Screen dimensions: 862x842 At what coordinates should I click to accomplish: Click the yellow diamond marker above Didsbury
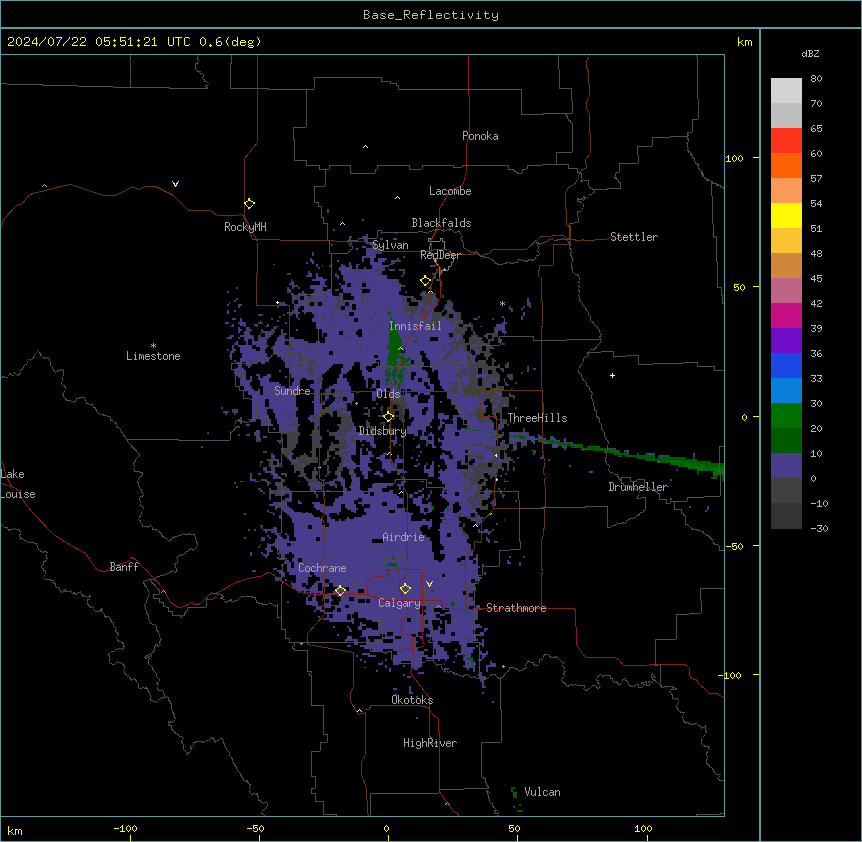point(388,416)
